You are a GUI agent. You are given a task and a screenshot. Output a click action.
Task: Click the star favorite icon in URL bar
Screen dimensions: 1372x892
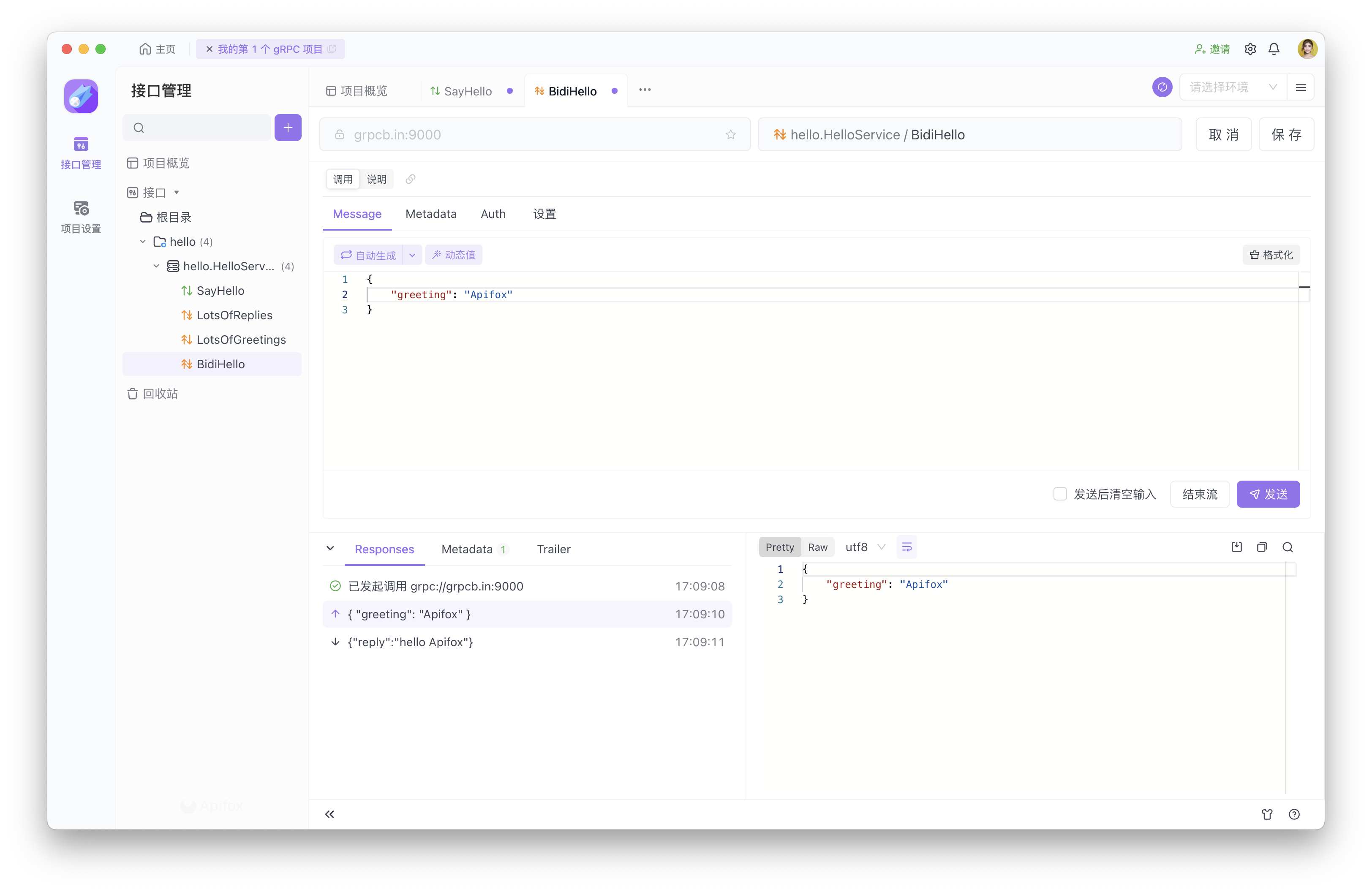[730, 135]
